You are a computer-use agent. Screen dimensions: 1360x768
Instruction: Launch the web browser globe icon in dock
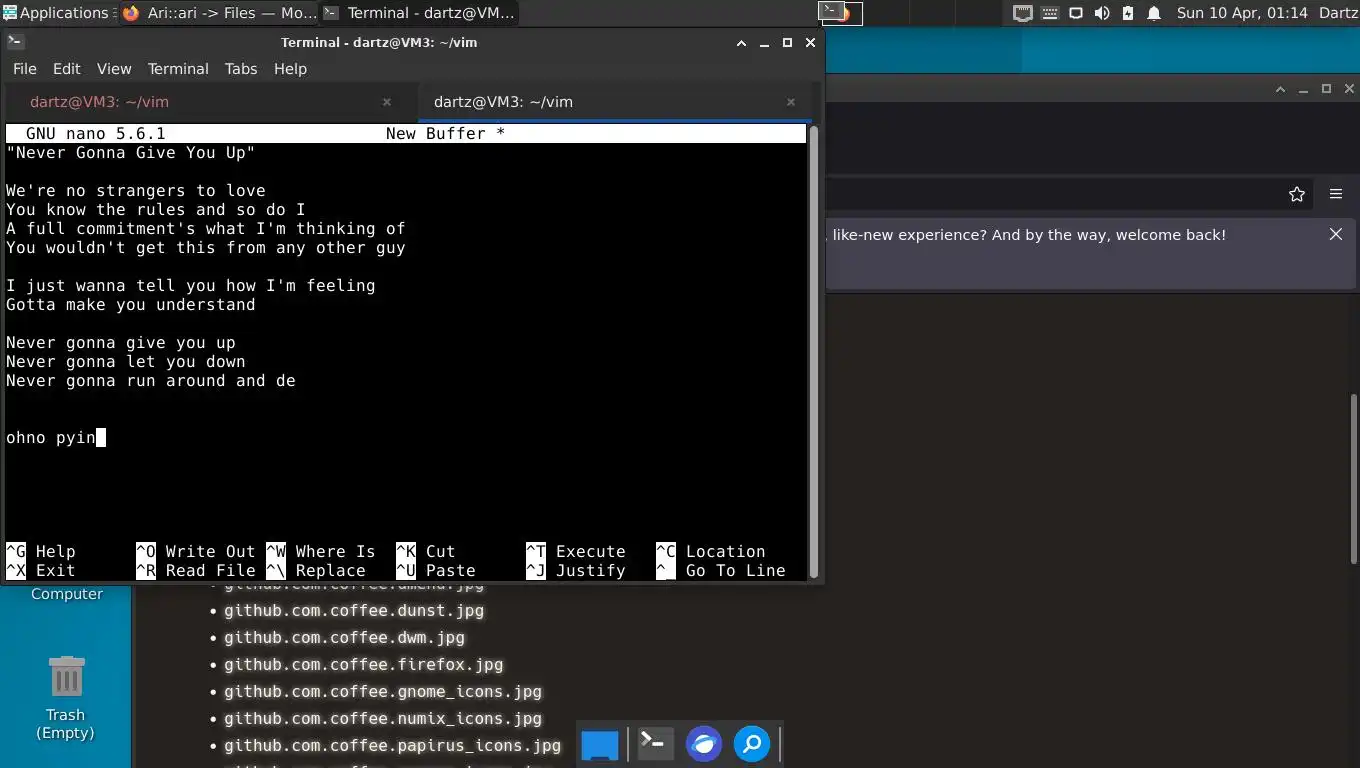(704, 743)
